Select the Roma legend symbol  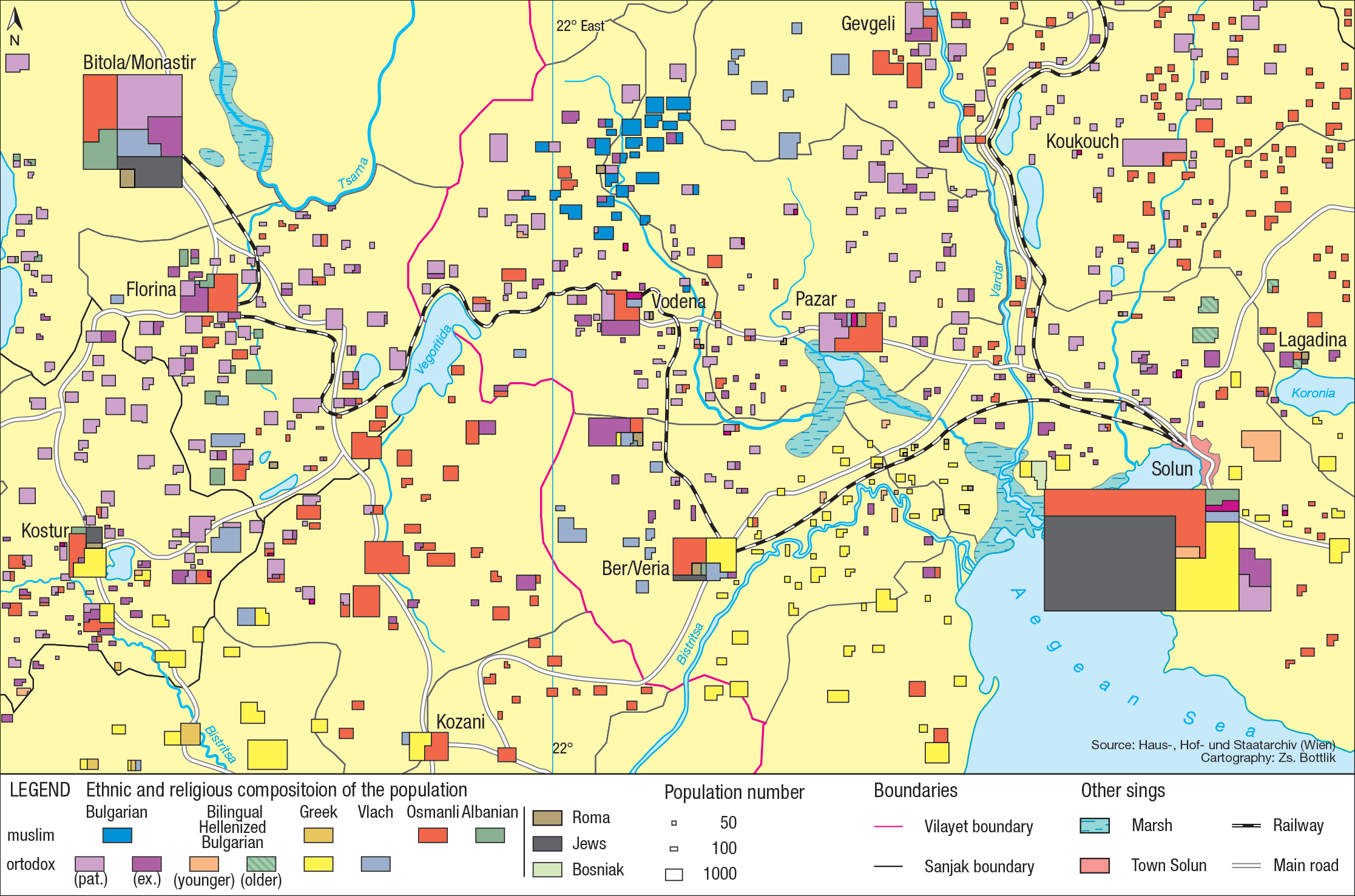(x=547, y=817)
